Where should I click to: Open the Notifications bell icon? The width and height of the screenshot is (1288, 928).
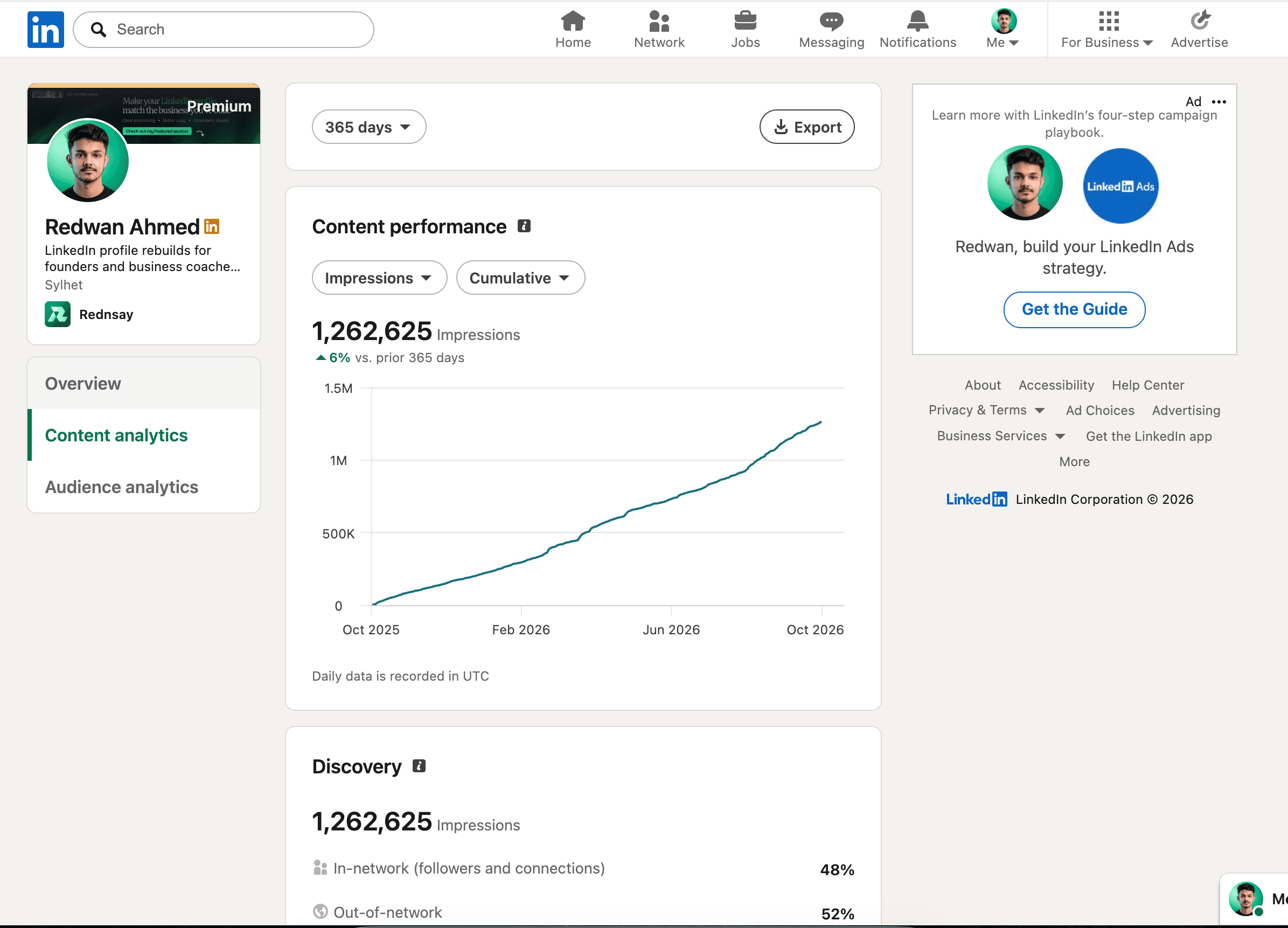point(918,21)
